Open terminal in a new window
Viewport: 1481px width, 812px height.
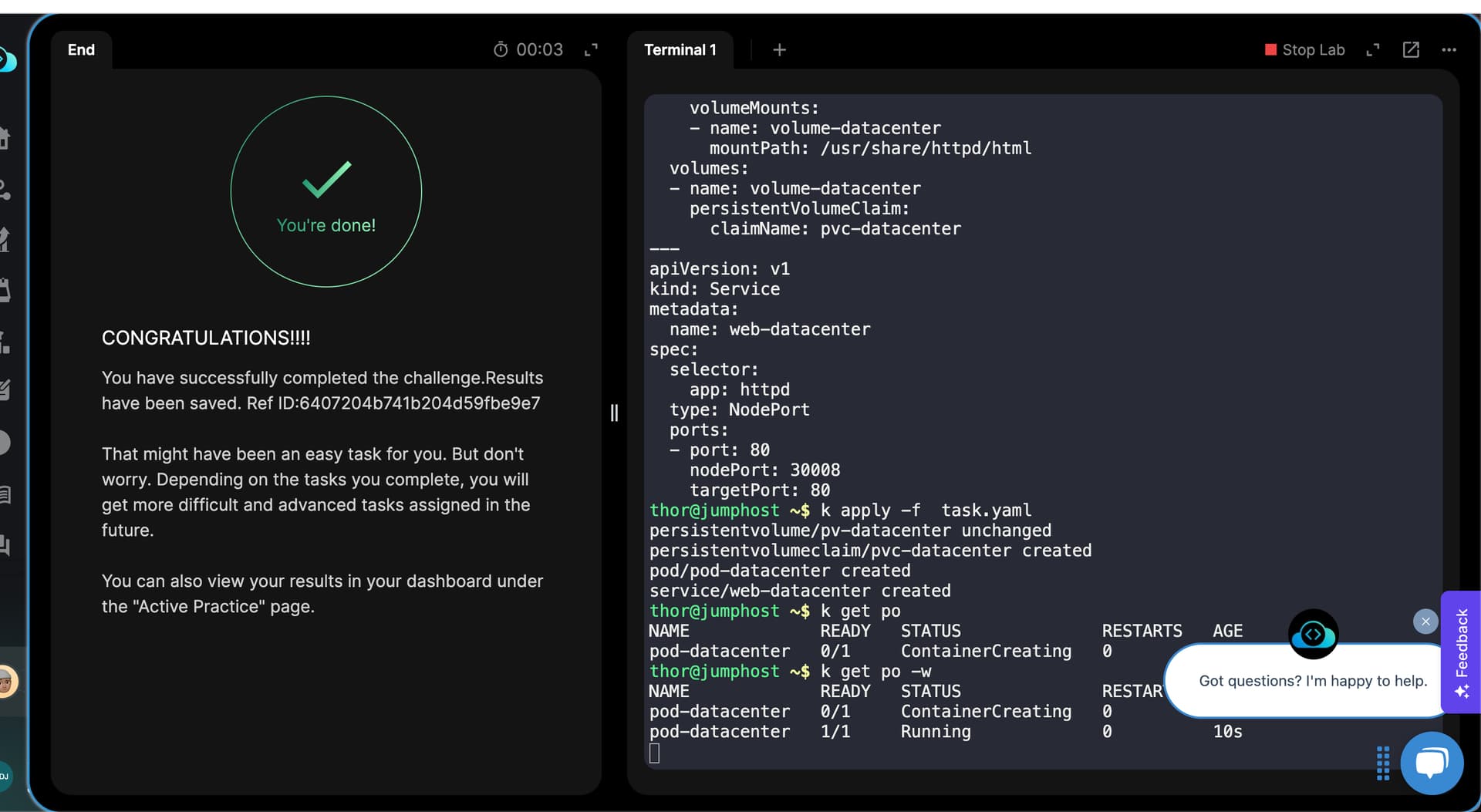point(1410,50)
